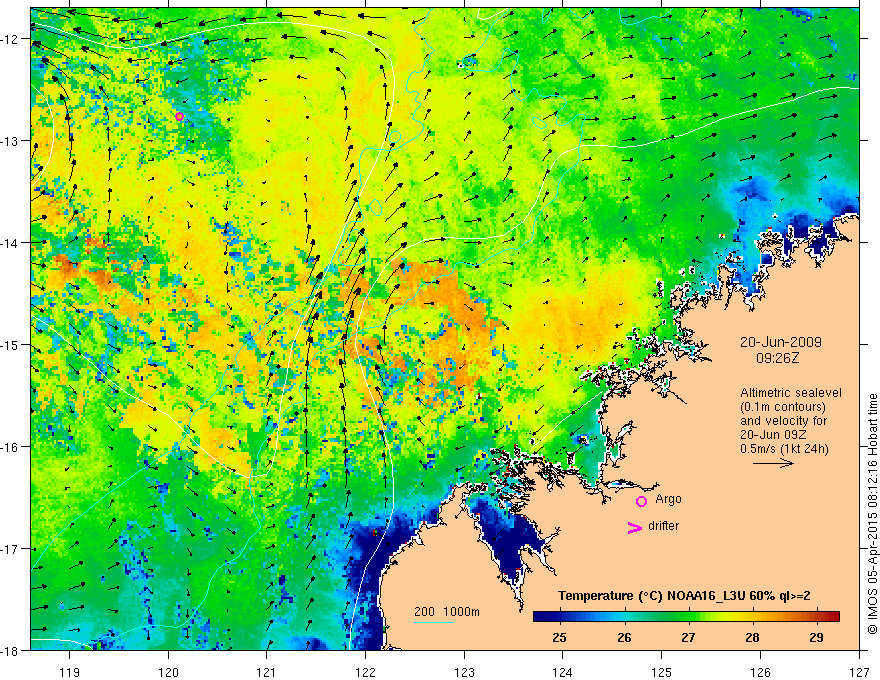880x680 pixels.
Task: Click the magenta circle symbol beside Argo legend
Action: pyautogui.click(x=641, y=501)
